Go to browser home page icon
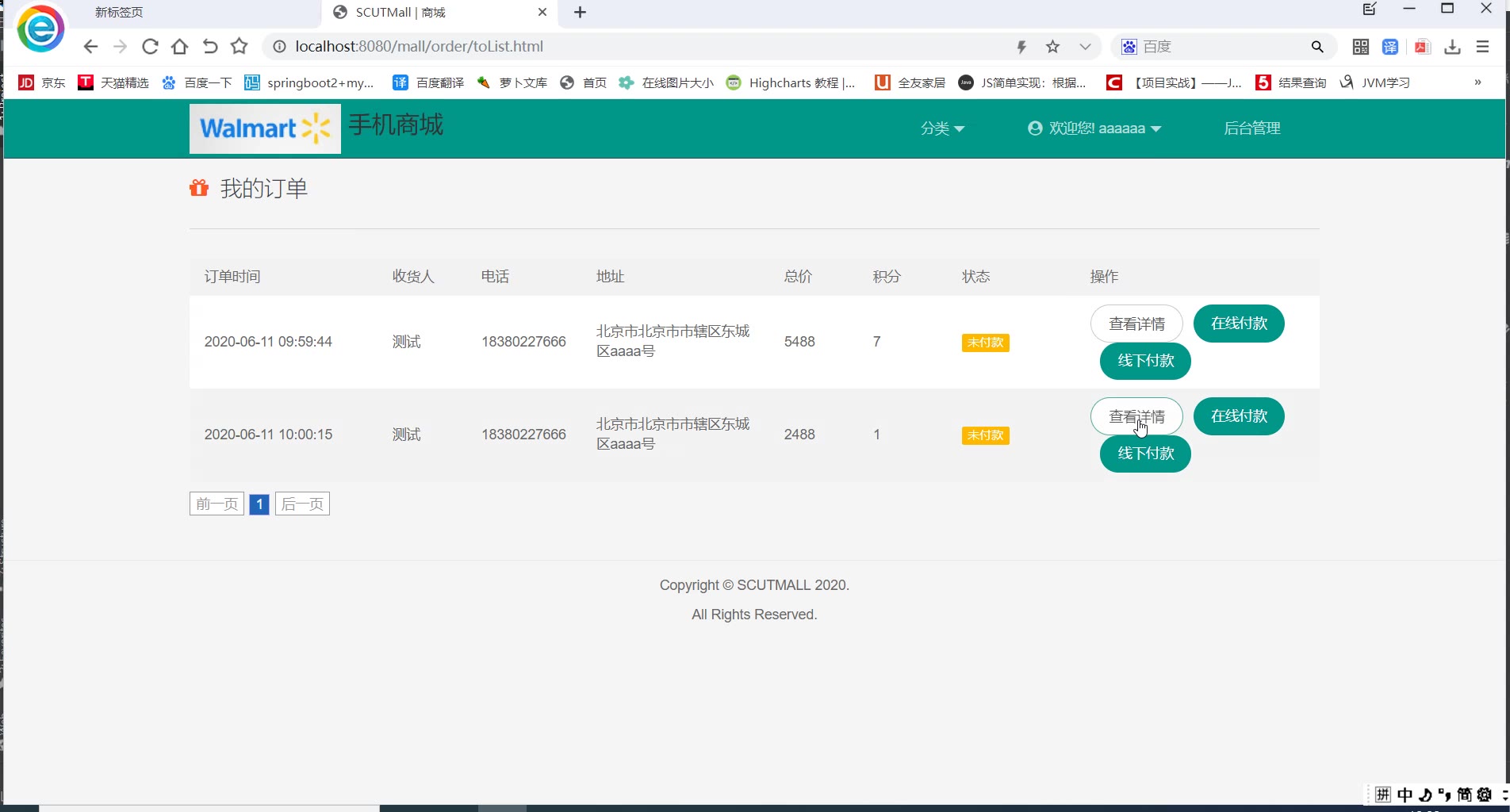Viewport: 1510px width, 812px height. [180, 47]
